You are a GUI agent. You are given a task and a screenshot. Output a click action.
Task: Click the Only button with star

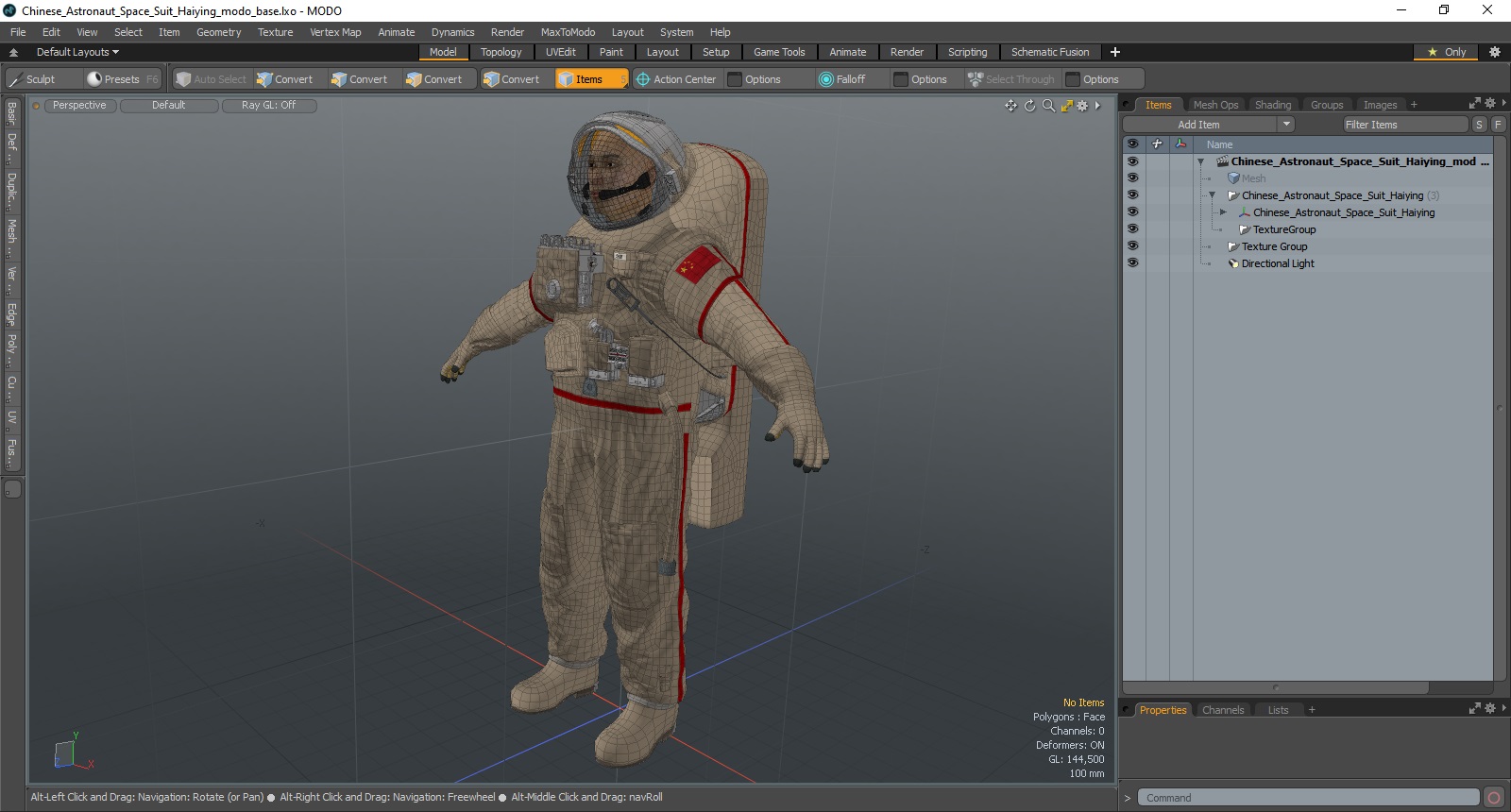pyautogui.click(x=1447, y=52)
